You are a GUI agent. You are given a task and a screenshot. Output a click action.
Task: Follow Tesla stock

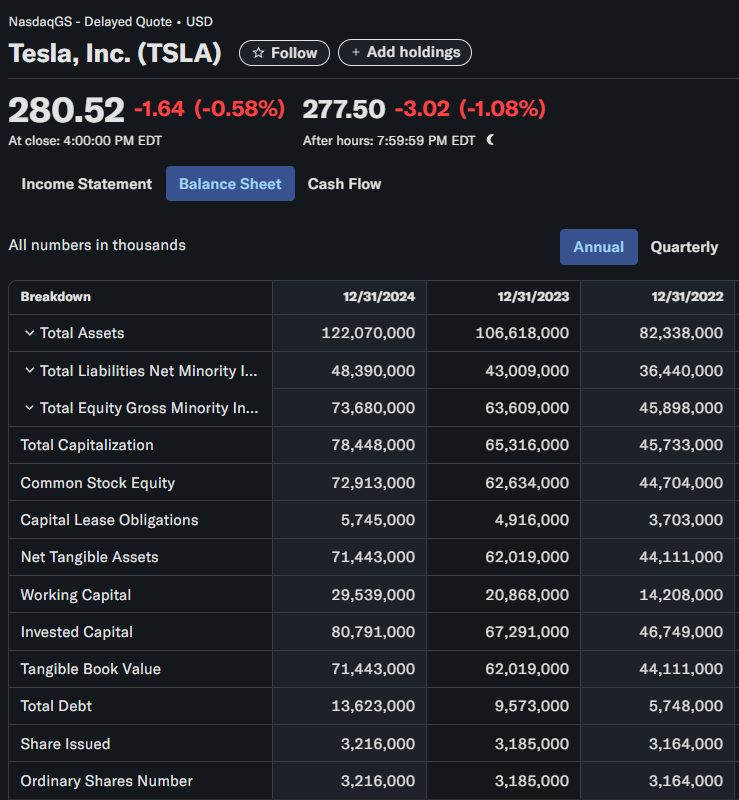pyautogui.click(x=284, y=53)
